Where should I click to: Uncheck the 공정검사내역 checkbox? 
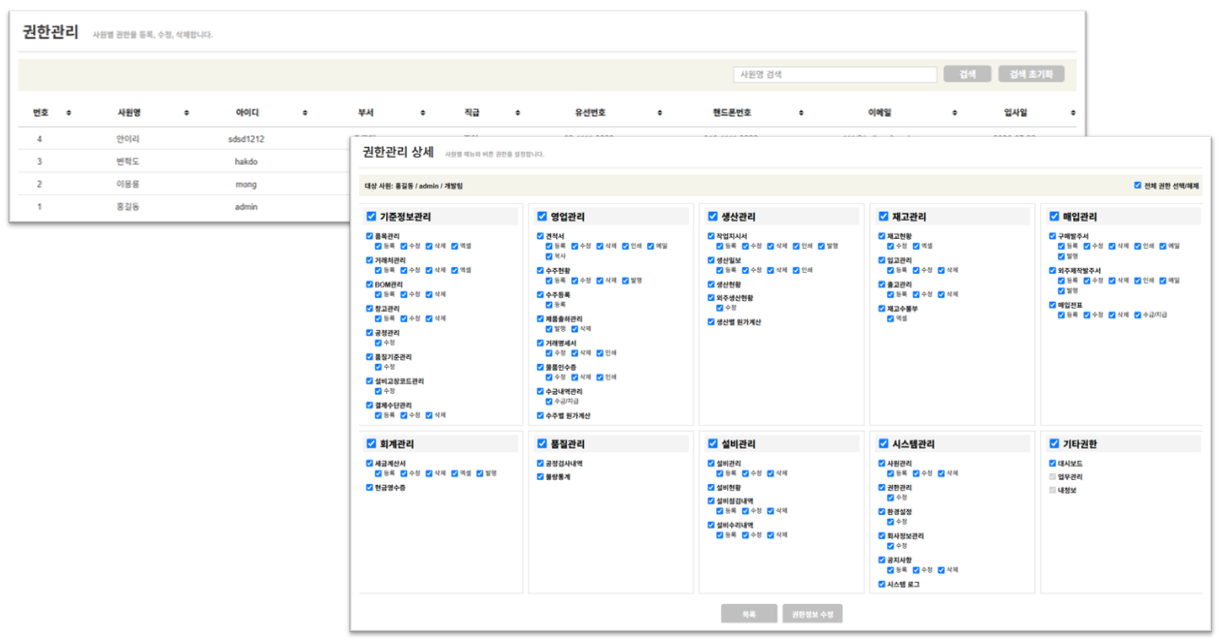click(540, 464)
